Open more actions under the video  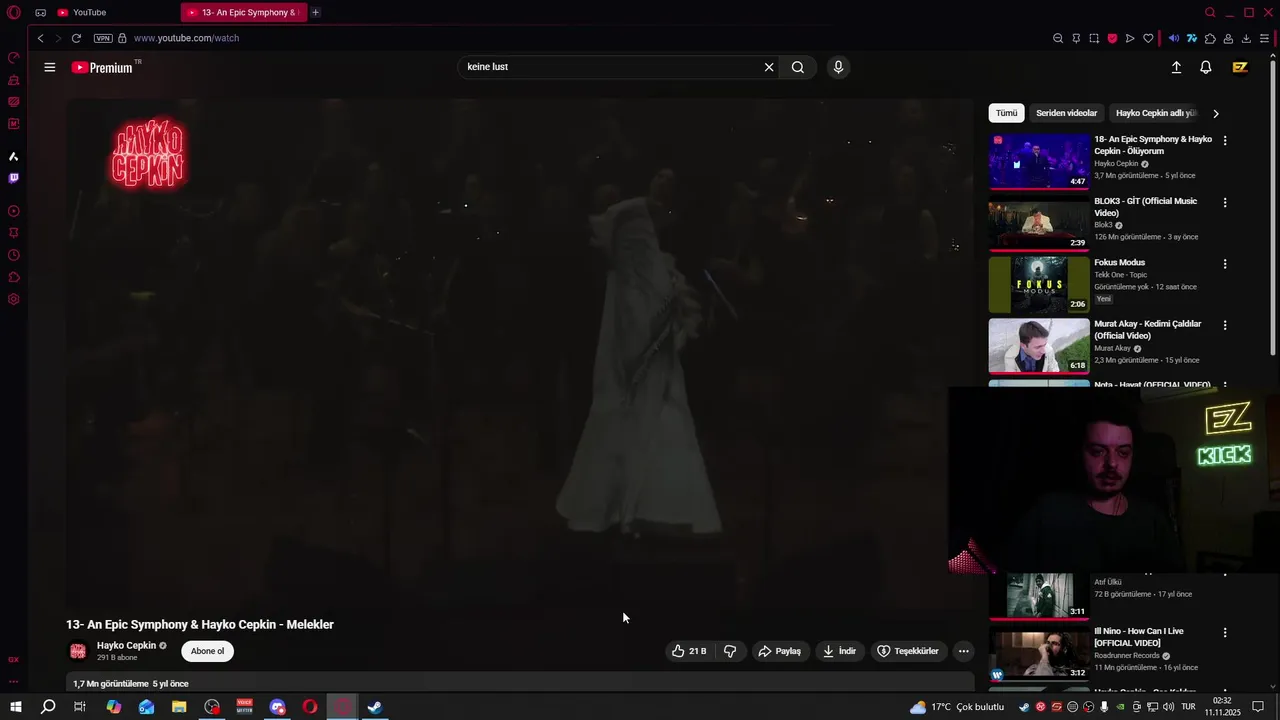(963, 651)
